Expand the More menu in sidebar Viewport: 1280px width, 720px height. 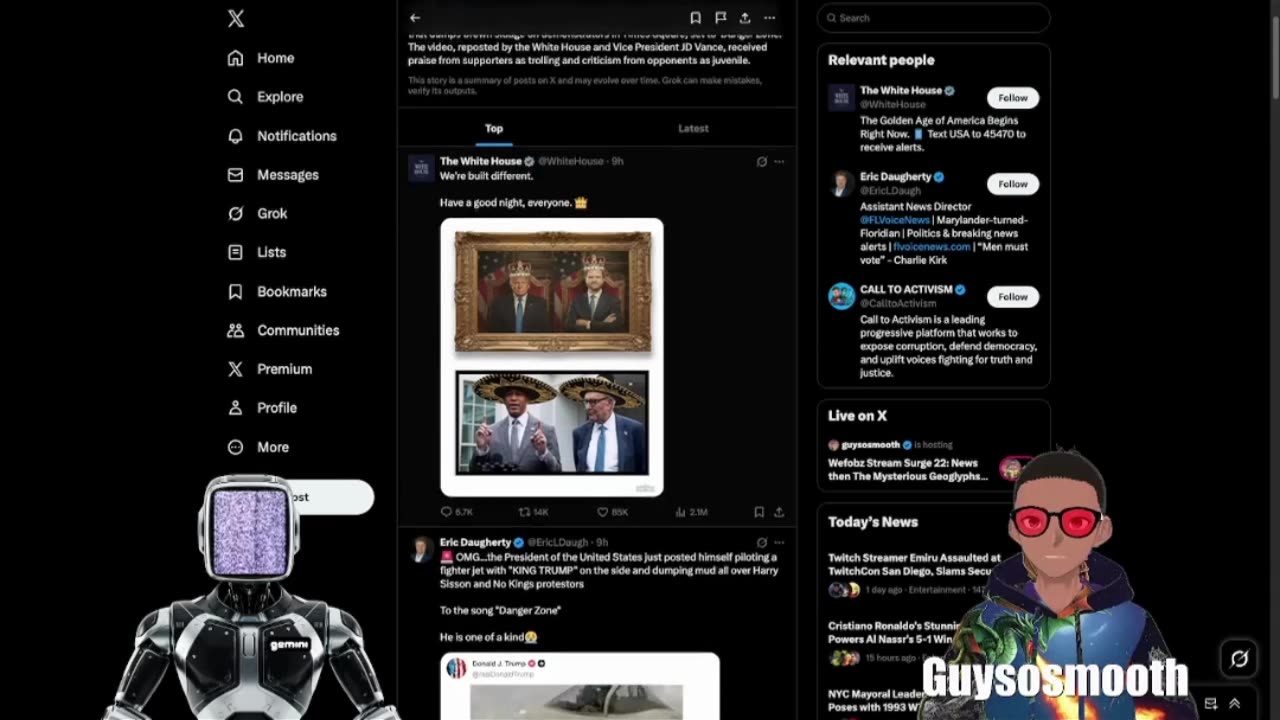pyautogui.click(x=259, y=447)
